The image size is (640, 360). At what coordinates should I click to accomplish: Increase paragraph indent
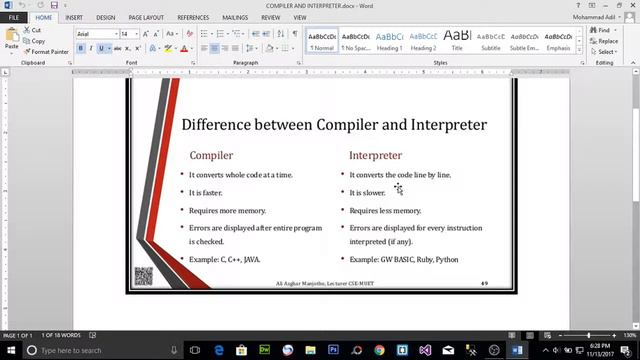tap(266, 34)
